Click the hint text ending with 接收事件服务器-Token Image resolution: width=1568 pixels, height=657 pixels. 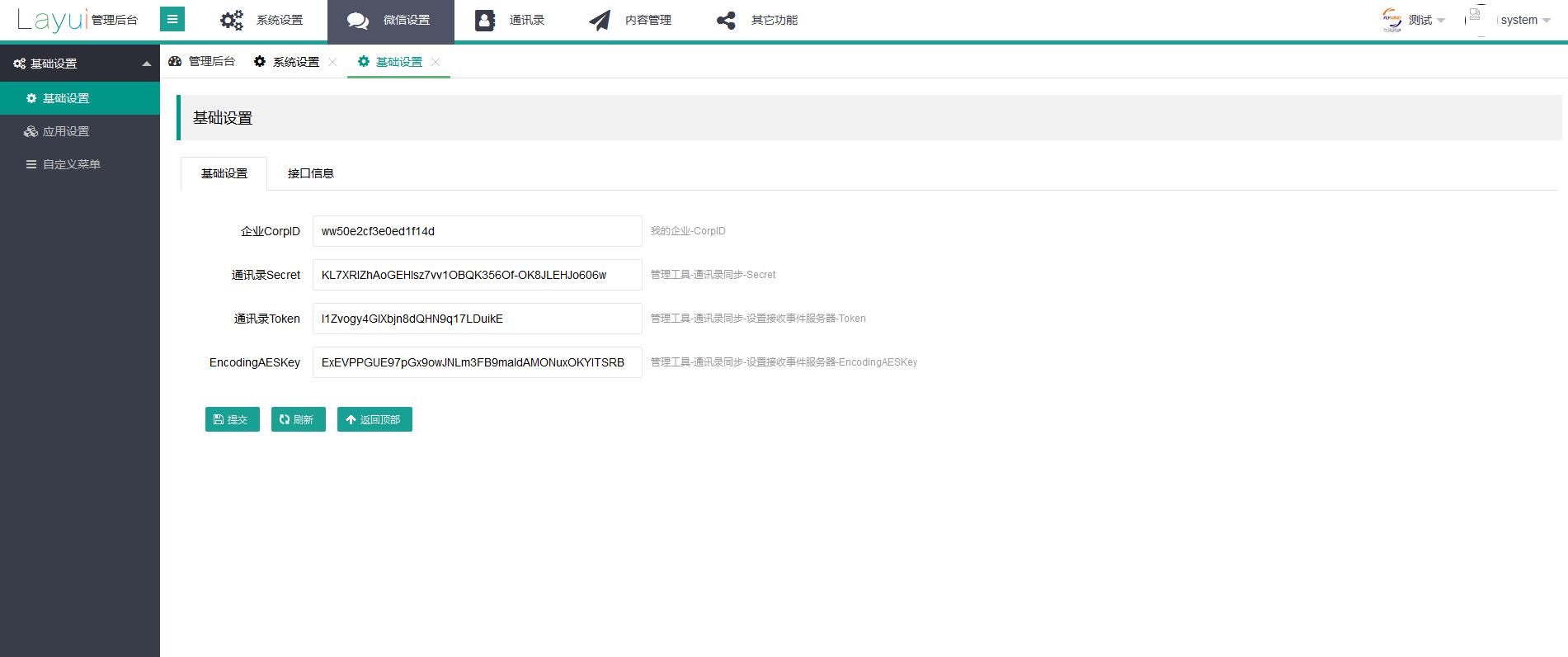[x=758, y=319]
